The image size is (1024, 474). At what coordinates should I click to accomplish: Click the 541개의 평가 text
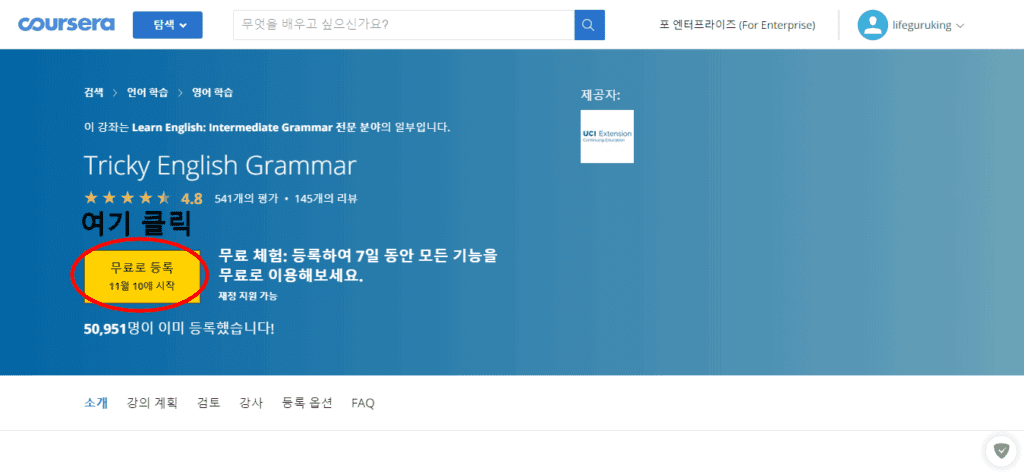[246, 198]
